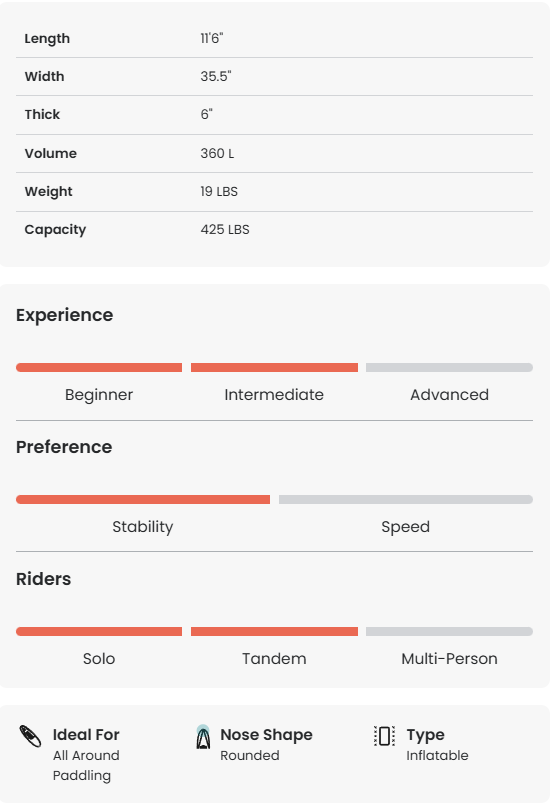Screen dimensions: 552x804
Task: Click the 35.5" Width value
Action: click(216, 76)
